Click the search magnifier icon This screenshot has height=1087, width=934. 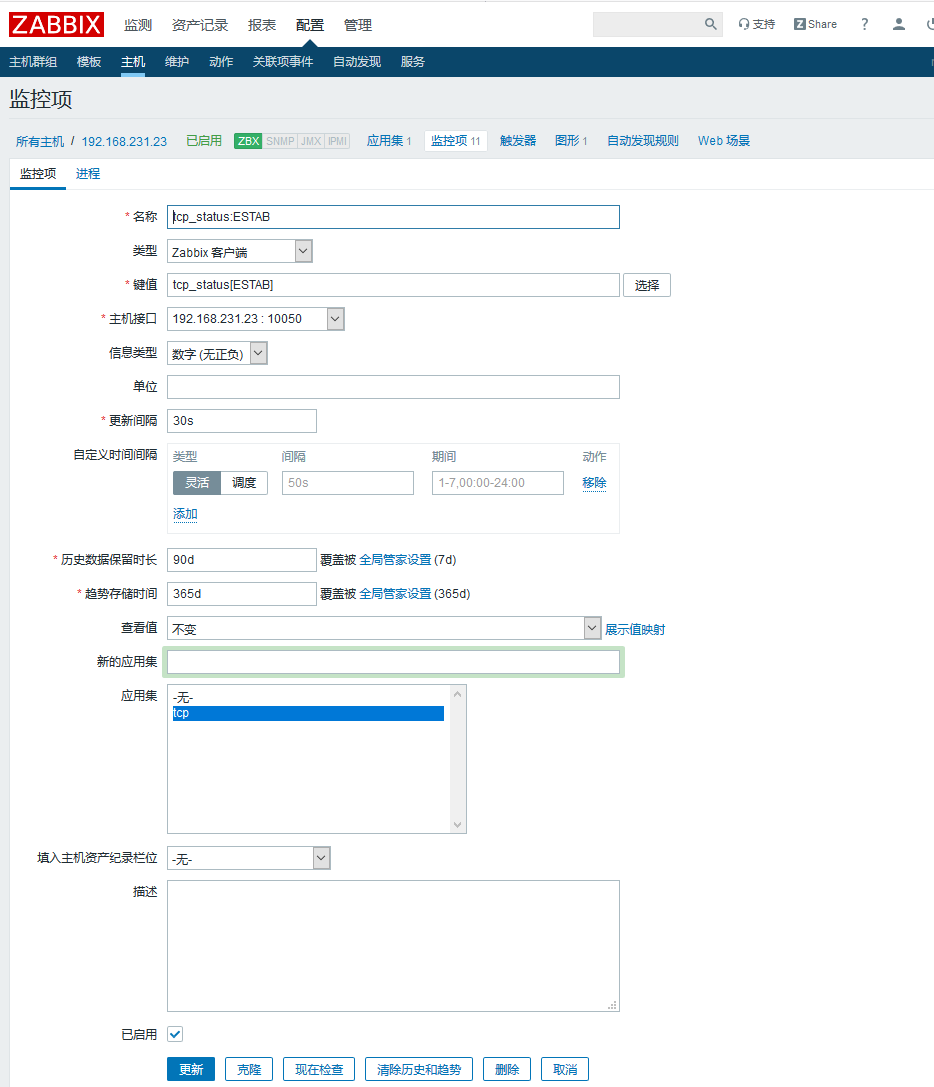pyautogui.click(x=713, y=23)
